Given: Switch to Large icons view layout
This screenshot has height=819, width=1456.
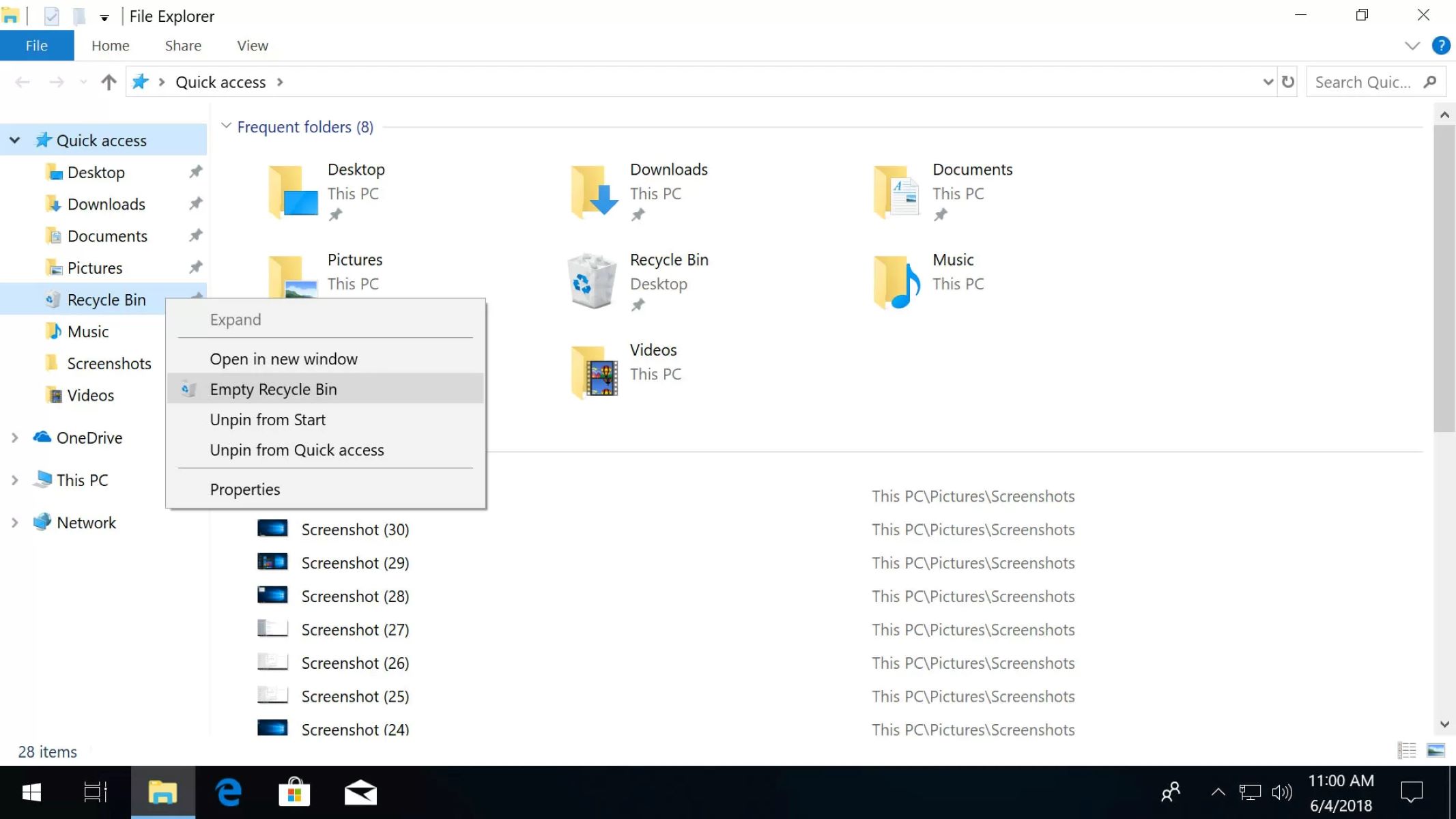Looking at the screenshot, I should click(1436, 751).
